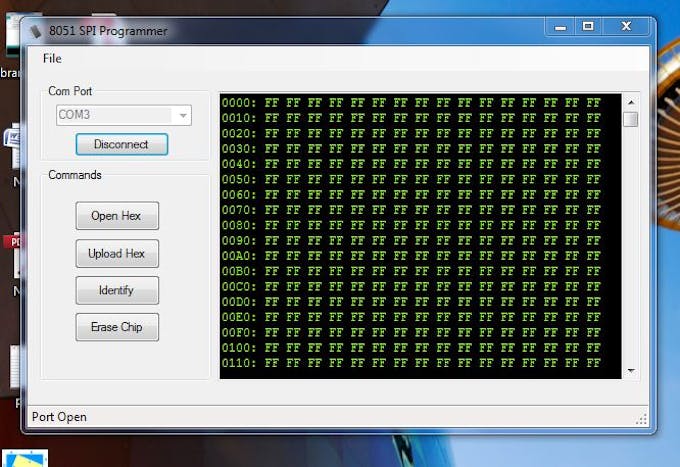Click the Com Port group label
The height and width of the screenshot is (467, 680).
click(70, 91)
